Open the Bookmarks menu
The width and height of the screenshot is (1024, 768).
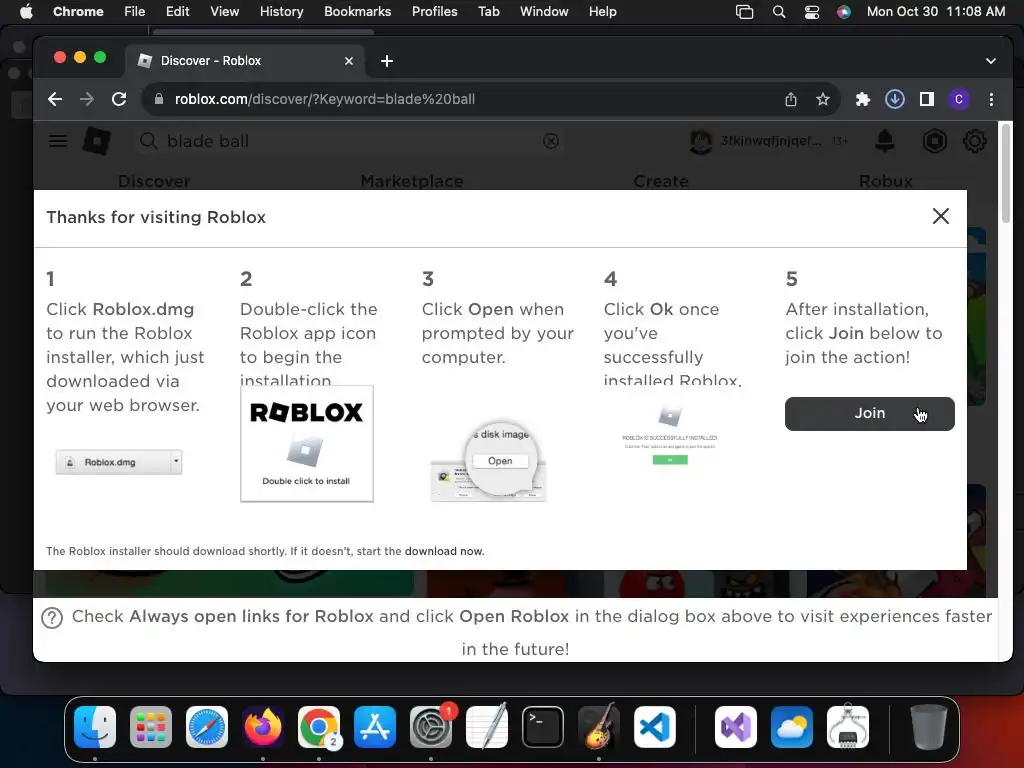(357, 11)
